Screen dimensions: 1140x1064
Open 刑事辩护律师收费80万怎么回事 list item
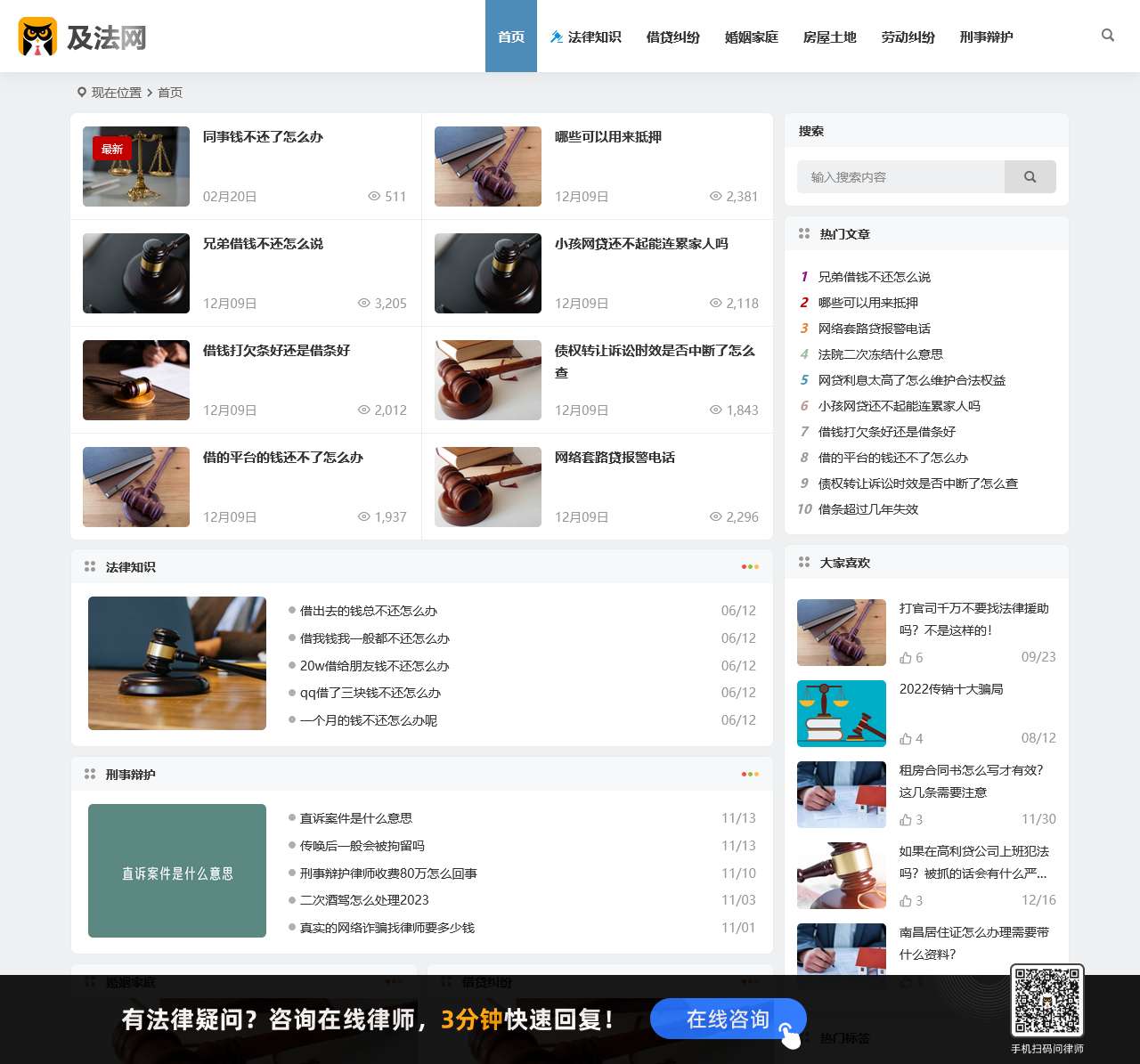388,873
